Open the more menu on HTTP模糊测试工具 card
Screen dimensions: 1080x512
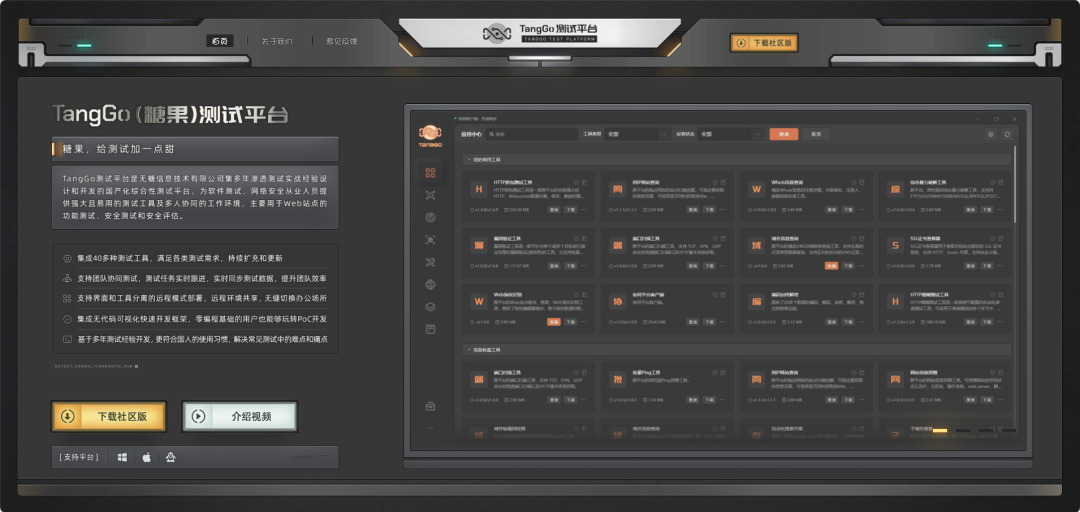click(1001, 322)
